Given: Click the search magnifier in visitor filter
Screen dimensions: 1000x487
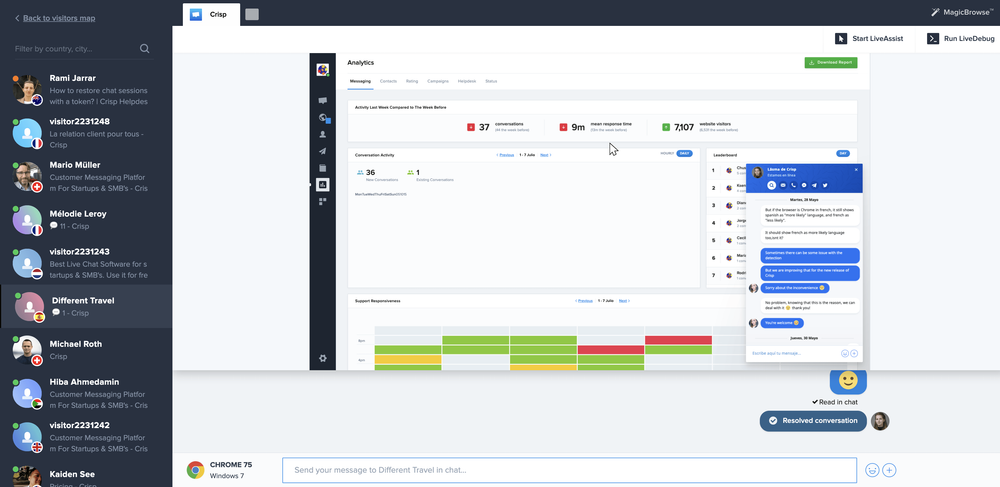Looking at the screenshot, I should 145,48.
